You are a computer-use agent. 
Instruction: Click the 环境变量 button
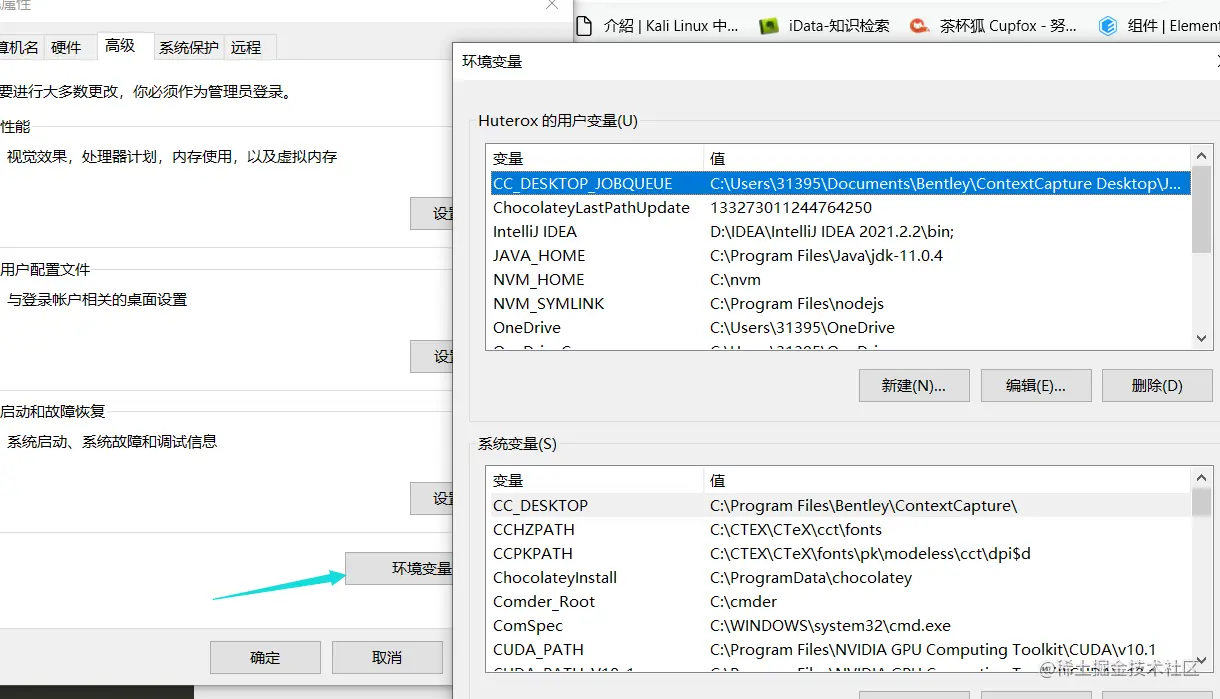pos(400,569)
